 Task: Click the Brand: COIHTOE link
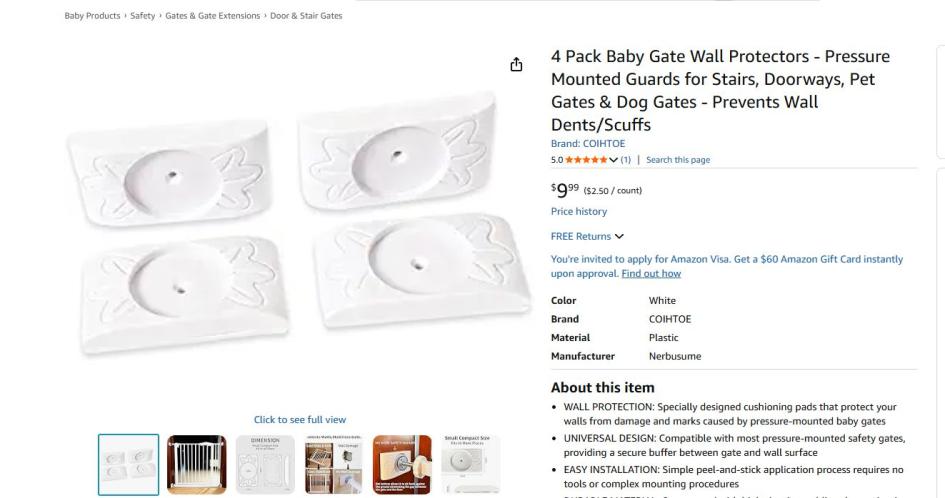click(588, 144)
